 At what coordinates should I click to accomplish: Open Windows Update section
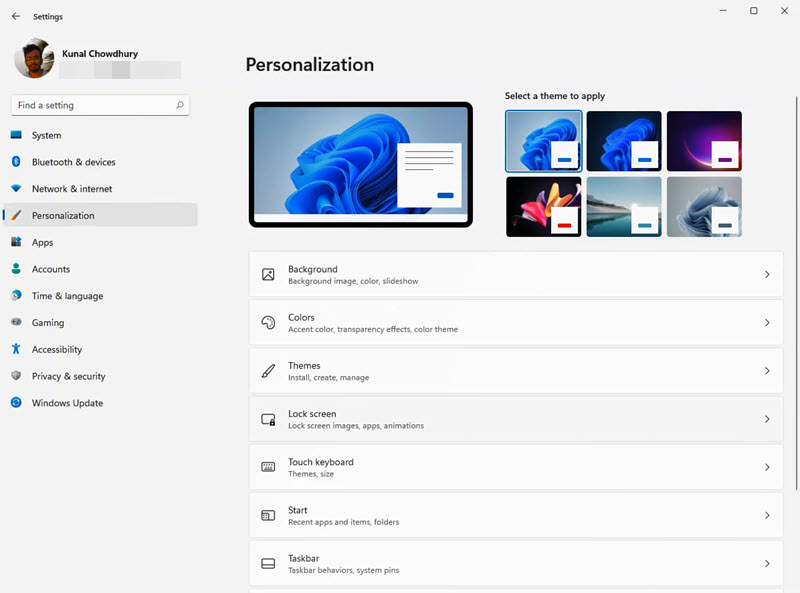tap(101, 403)
